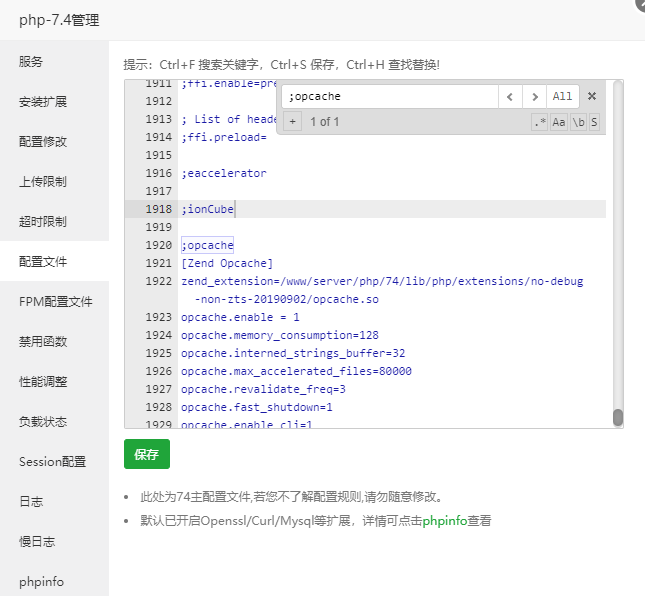Open the phpinfo link in the notes
The height and width of the screenshot is (596, 645).
[x=443, y=521]
